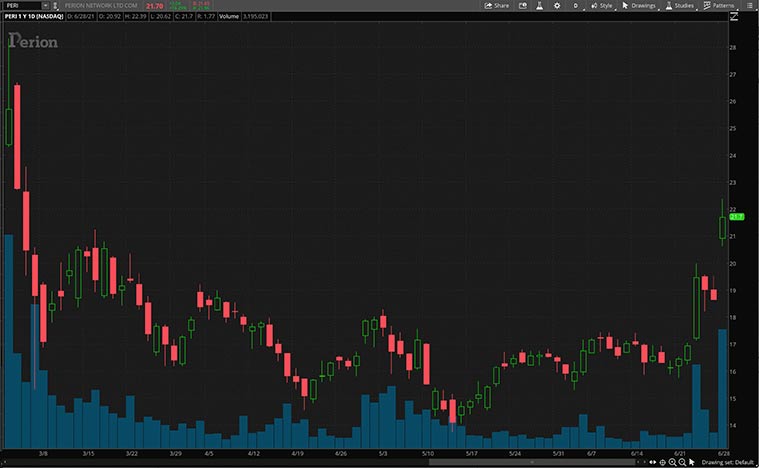Click the PERI symbol input field
The width and height of the screenshot is (759, 468).
(20, 6)
